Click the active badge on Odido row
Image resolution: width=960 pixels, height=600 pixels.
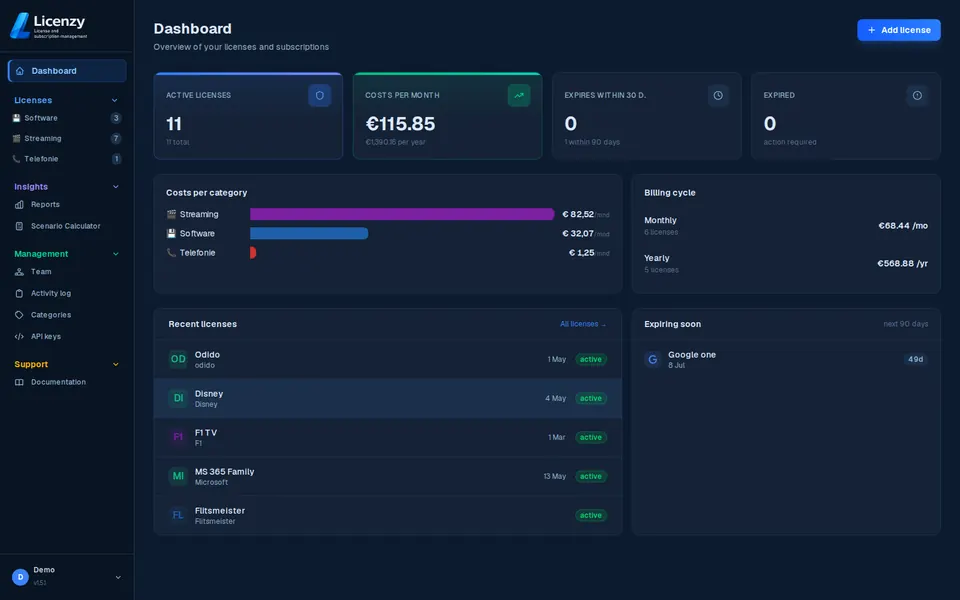(x=591, y=359)
